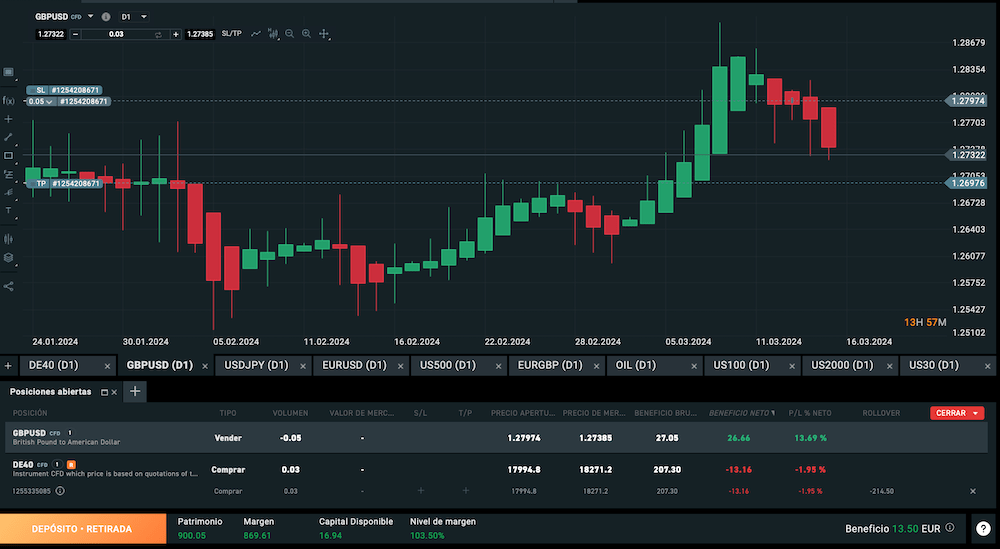Click the DEPÓSITO · RETIRADA button
This screenshot has width=1000, height=549.
point(82,529)
